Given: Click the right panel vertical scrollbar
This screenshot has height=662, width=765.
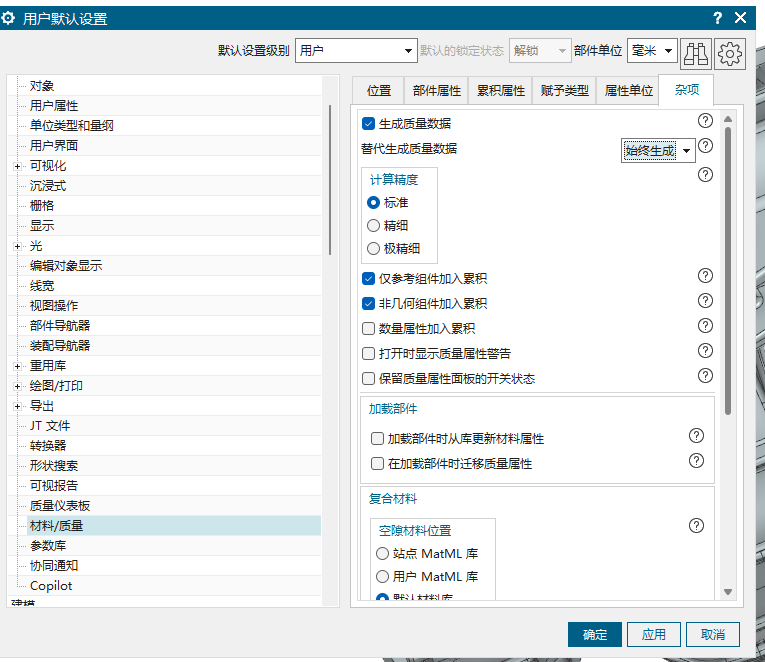Looking at the screenshot, I should (728, 270).
